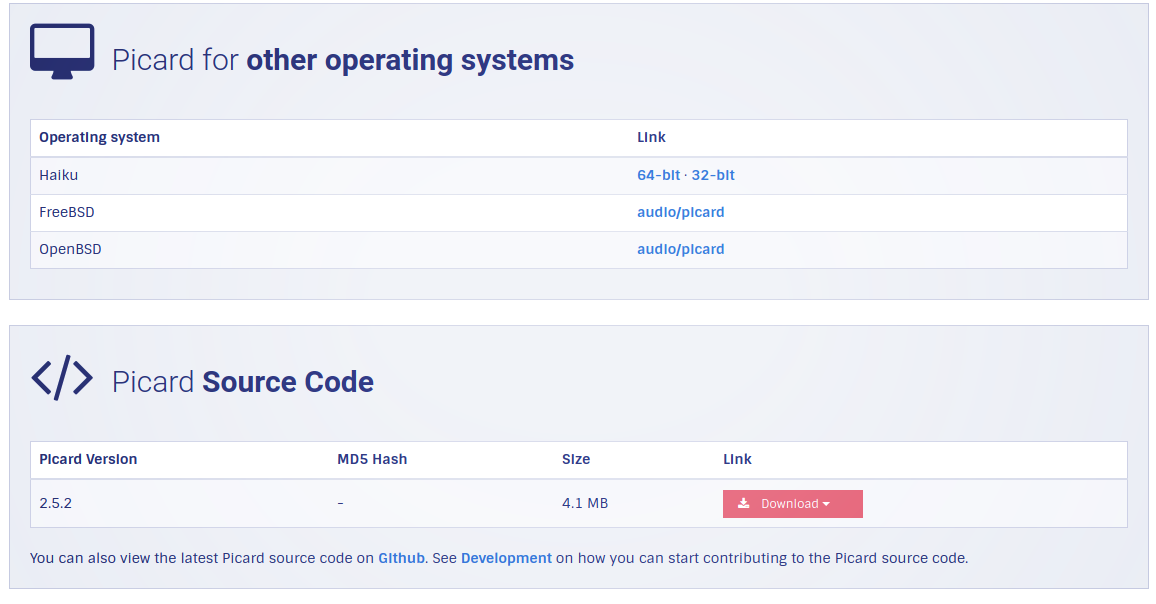Open the Haiku 64-bit download link

[x=658, y=176]
